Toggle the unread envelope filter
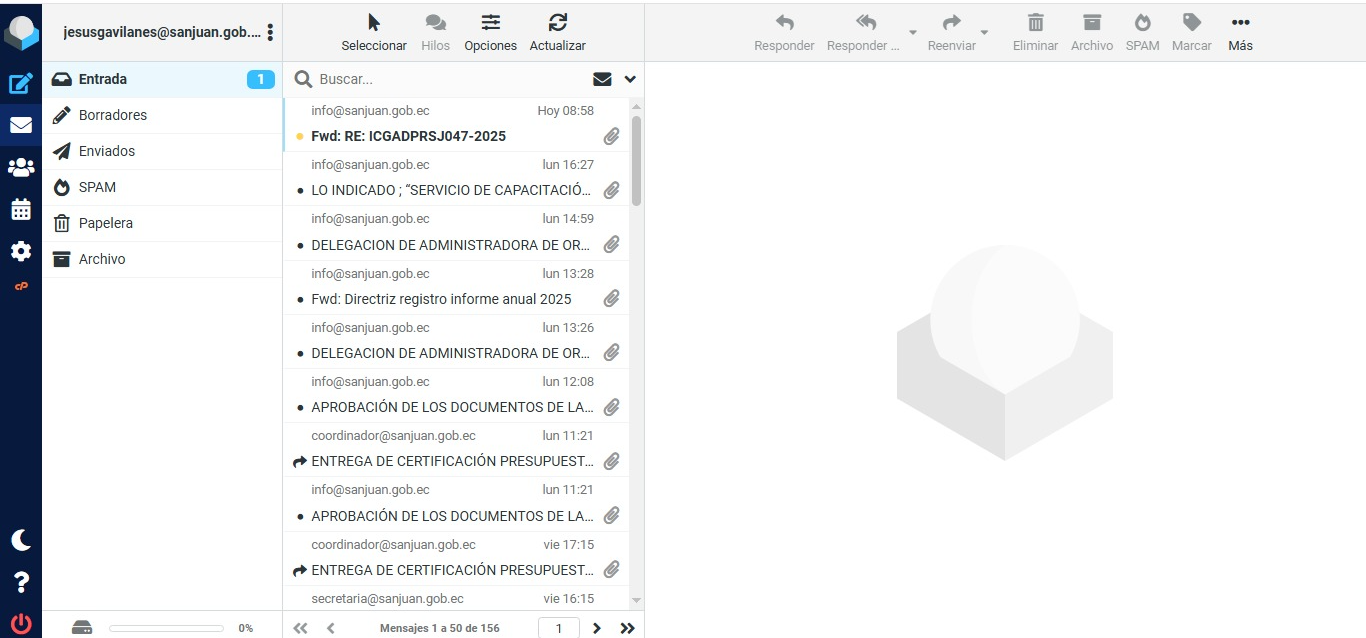1366x638 pixels. point(602,79)
